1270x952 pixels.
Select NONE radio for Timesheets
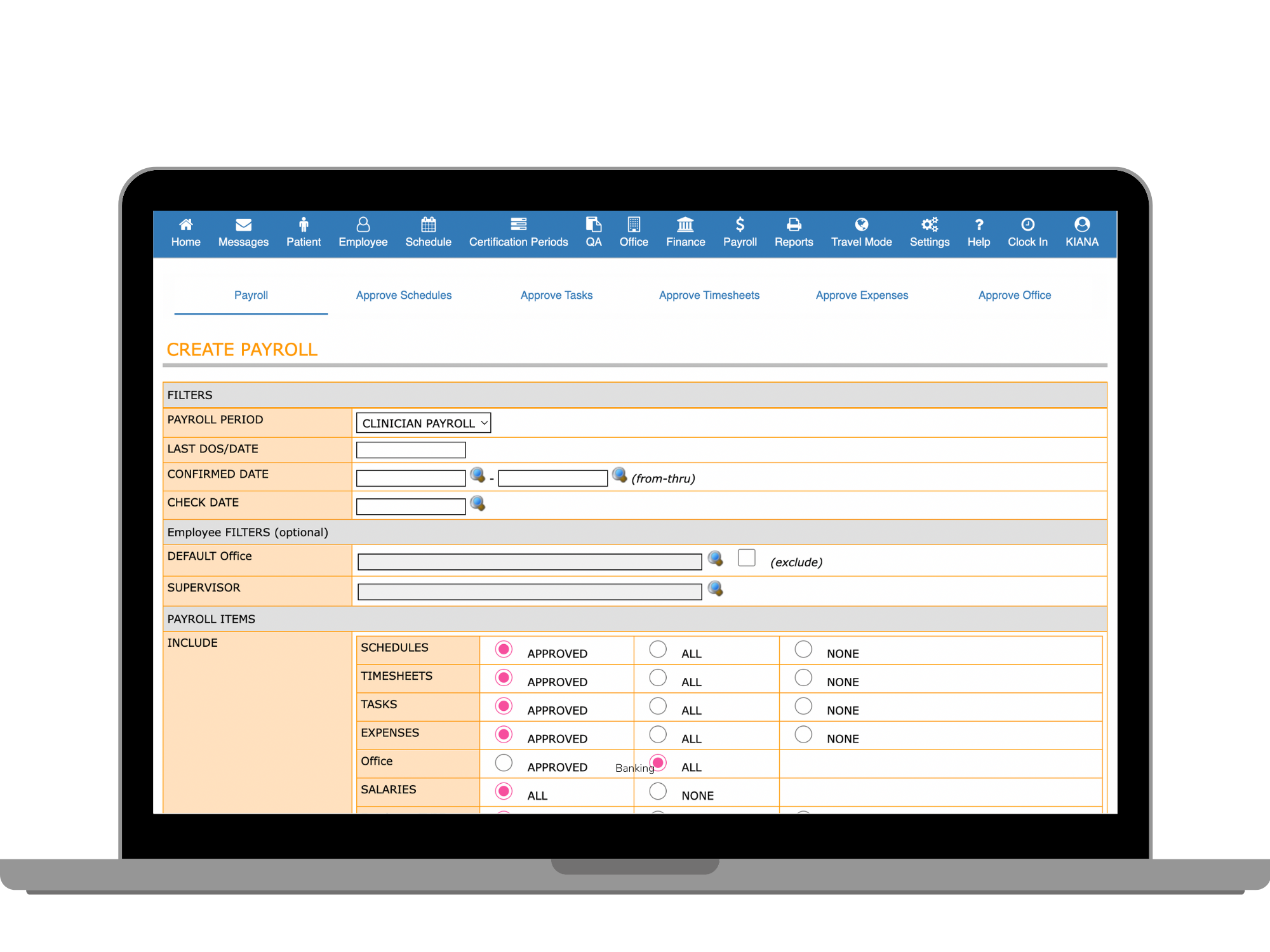tap(803, 678)
